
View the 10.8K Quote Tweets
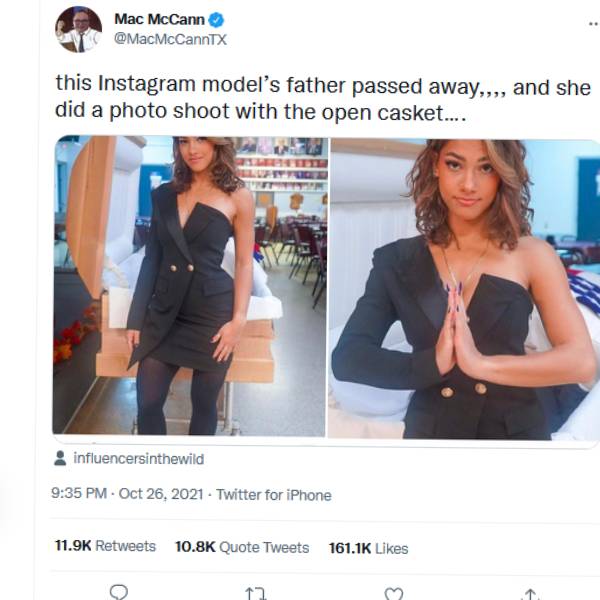[241, 547]
